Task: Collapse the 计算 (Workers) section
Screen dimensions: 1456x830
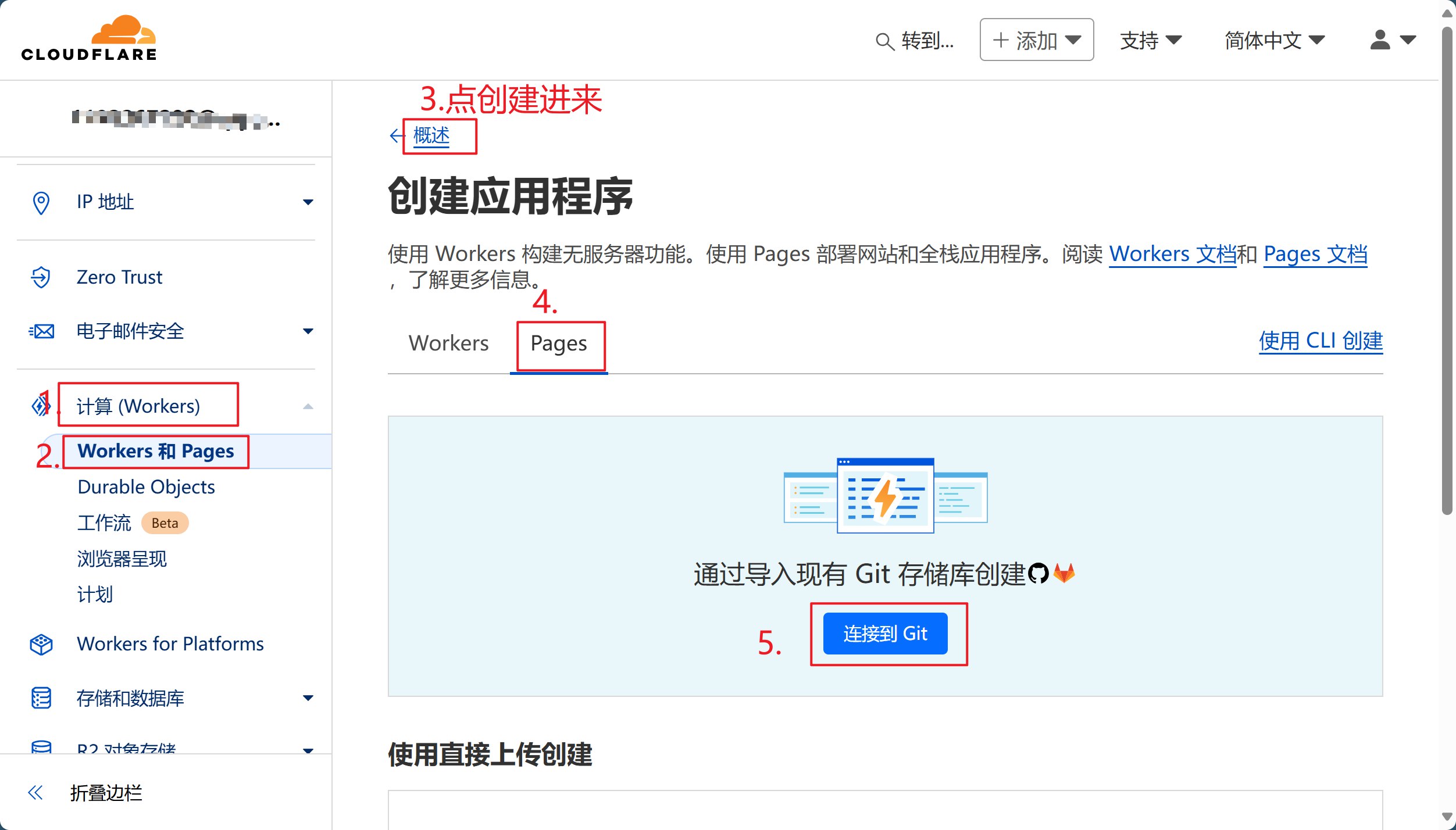Action: click(308, 406)
